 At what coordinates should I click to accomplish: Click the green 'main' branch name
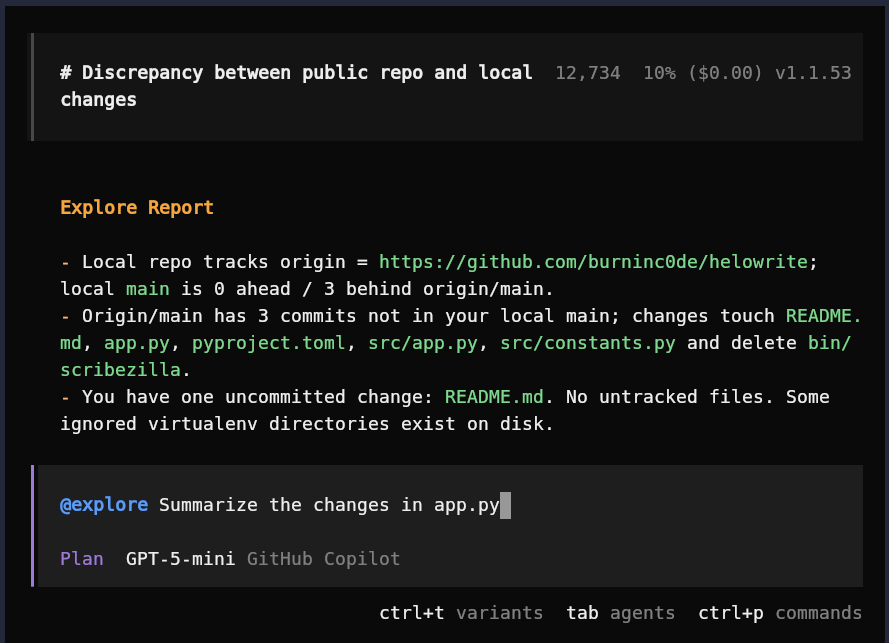(148, 289)
